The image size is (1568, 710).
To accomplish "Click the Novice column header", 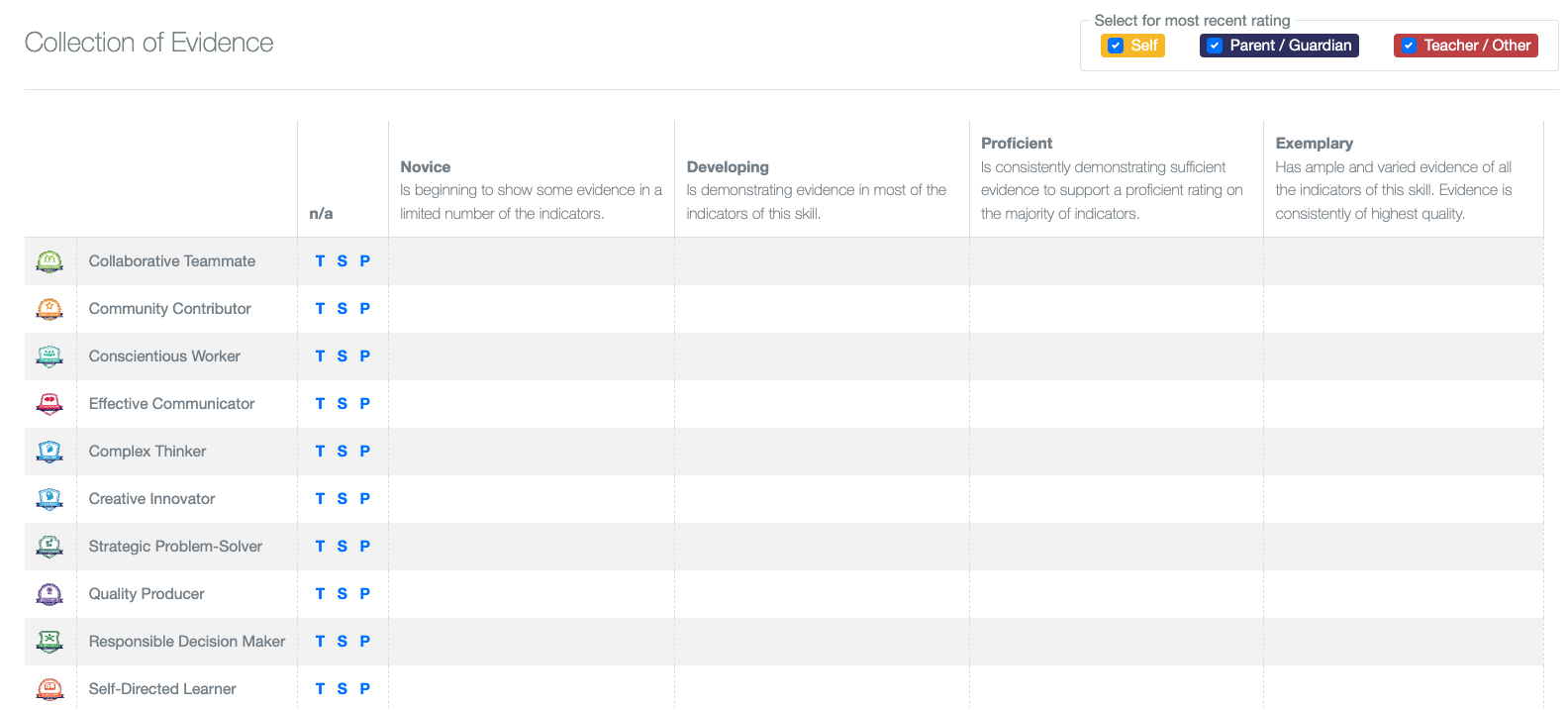I will (x=426, y=167).
